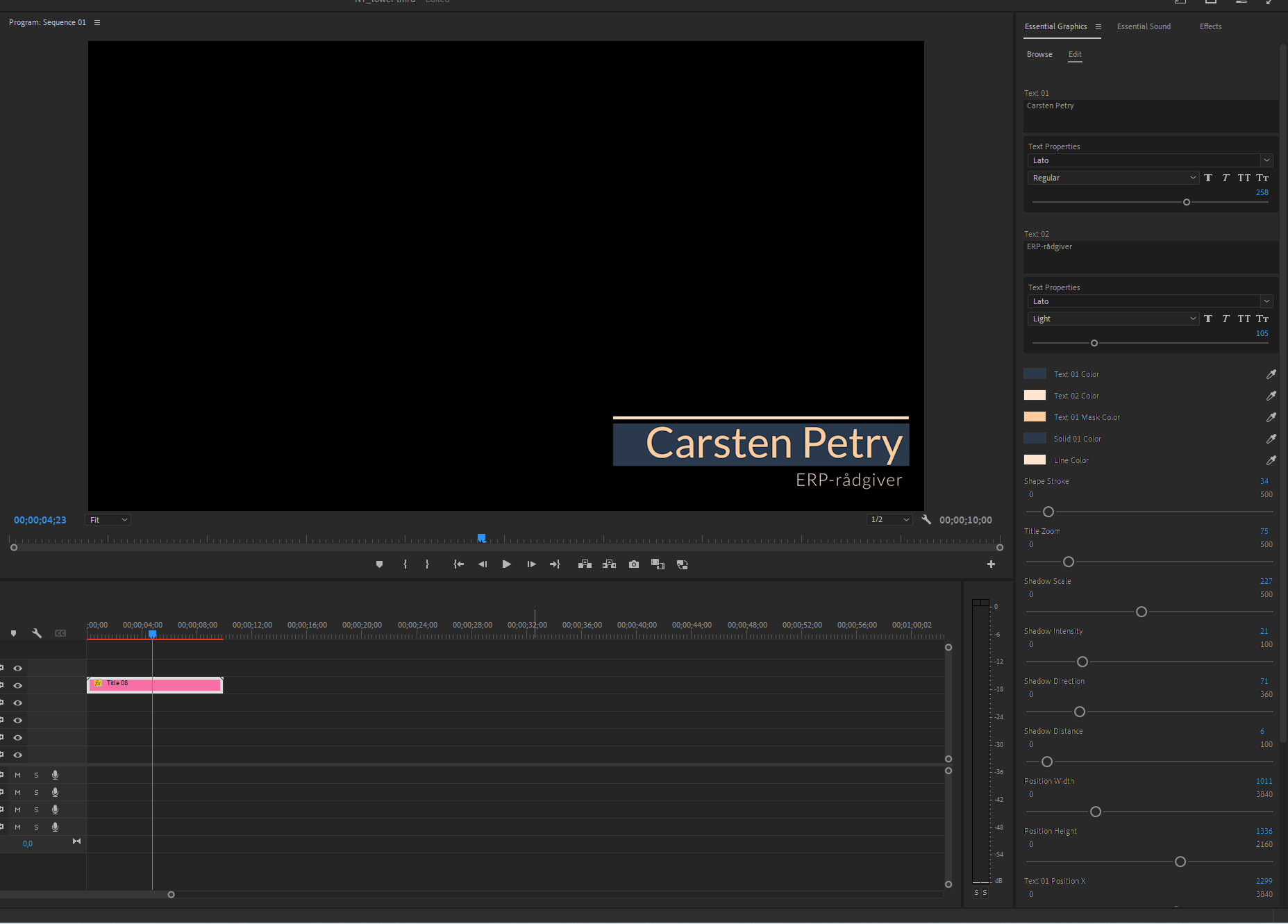Viewport: 1288px width, 924px height.
Task: Click the Export Frame camera icon
Action: [x=633, y=564]
